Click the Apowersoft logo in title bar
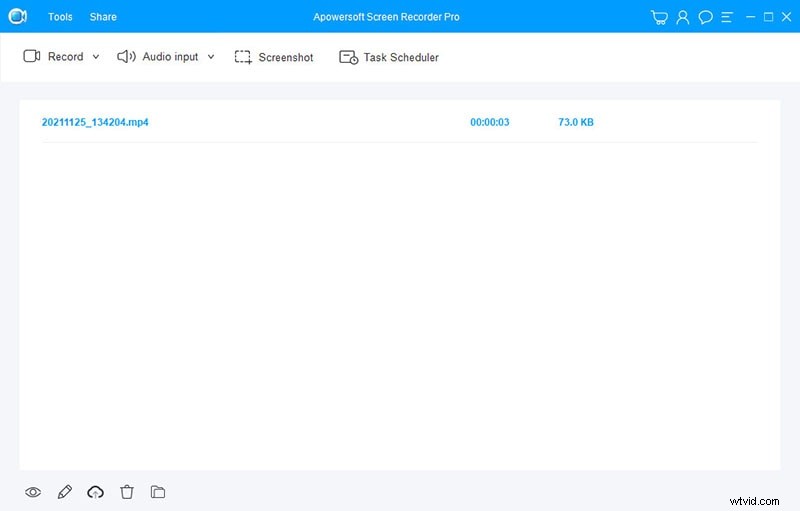This screenshot has height=511, width=800. [18, 17]
